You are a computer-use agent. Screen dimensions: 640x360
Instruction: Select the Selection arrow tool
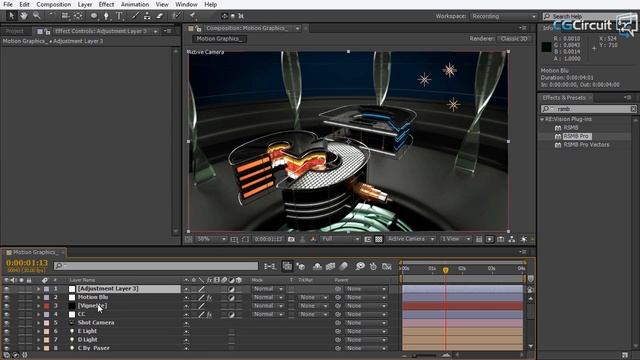11,16
